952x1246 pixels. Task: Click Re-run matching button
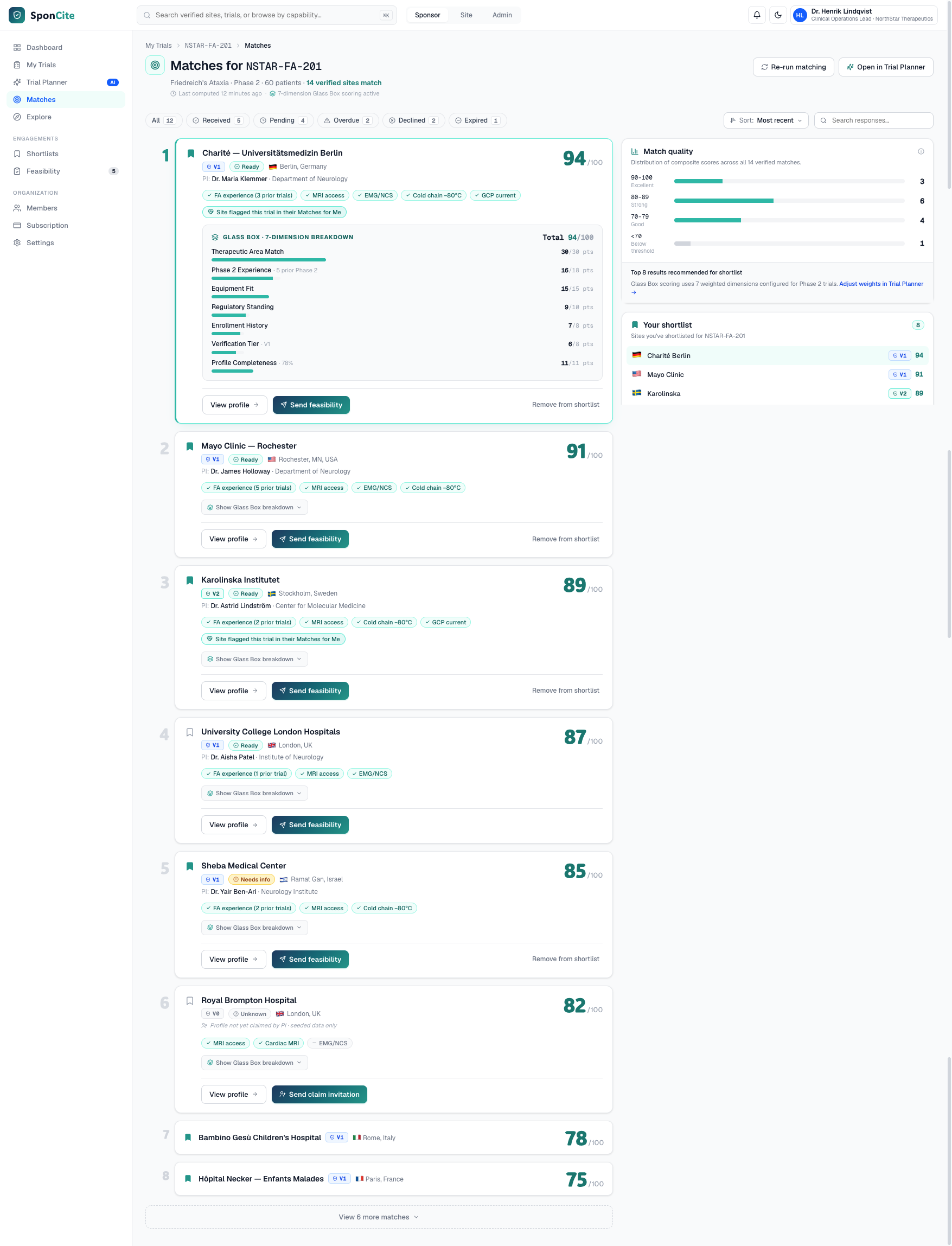793,67
